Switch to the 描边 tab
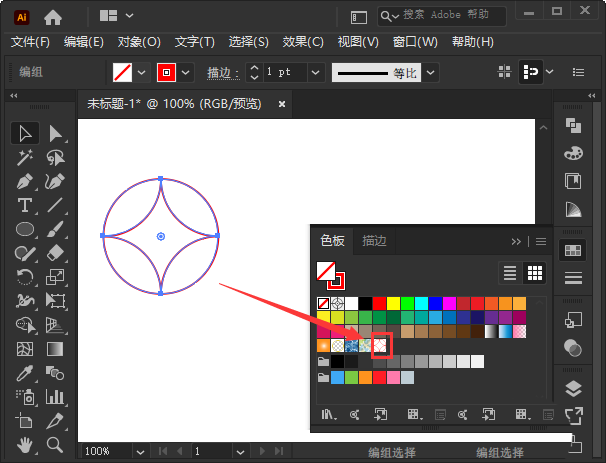Image resolution: width=606 pixels, height=463 pixels. 374,241
